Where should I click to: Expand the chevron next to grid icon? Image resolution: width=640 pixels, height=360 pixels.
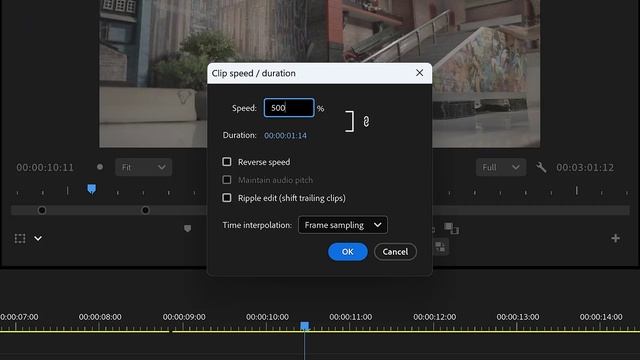[38, 238]
